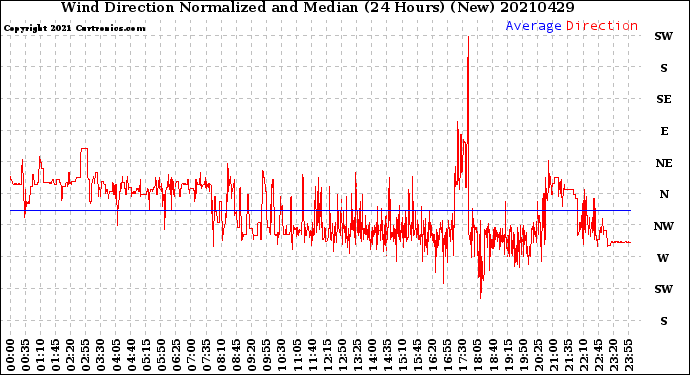The width and height of the screenshot is (690, 375).
Task: Click the 11:40 time axis label
Action: click(312, 355)
